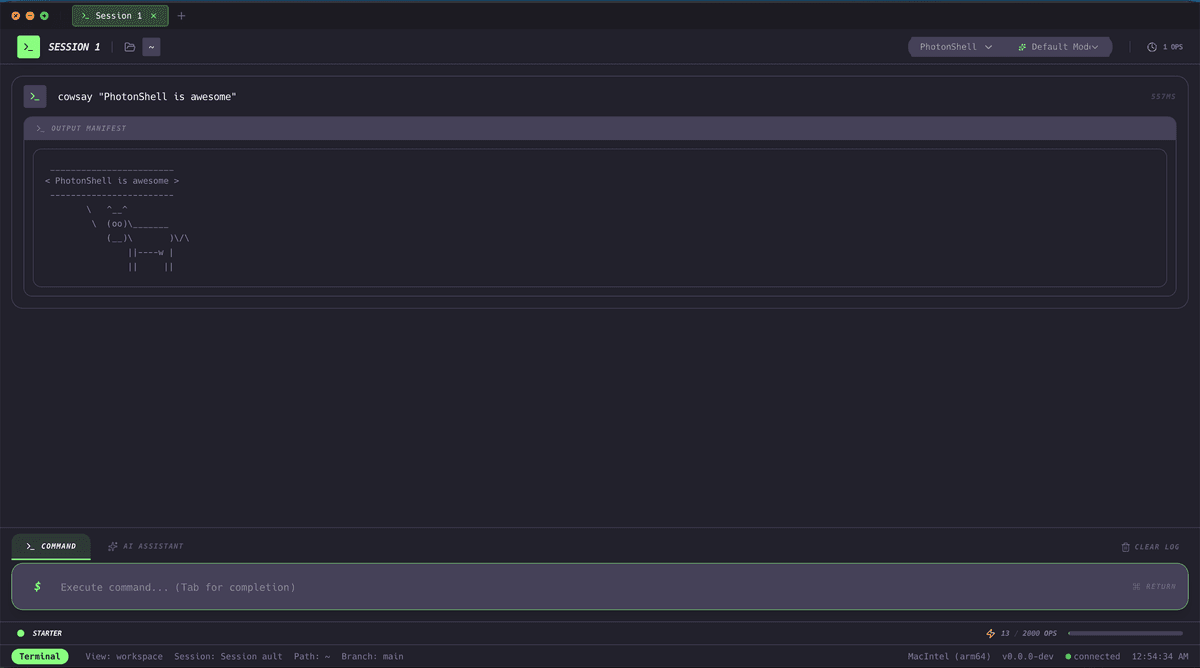This screenshot has height=668, width=1200.
Task: Open the PhotonShell dropdown
Action: pos(955,47)
